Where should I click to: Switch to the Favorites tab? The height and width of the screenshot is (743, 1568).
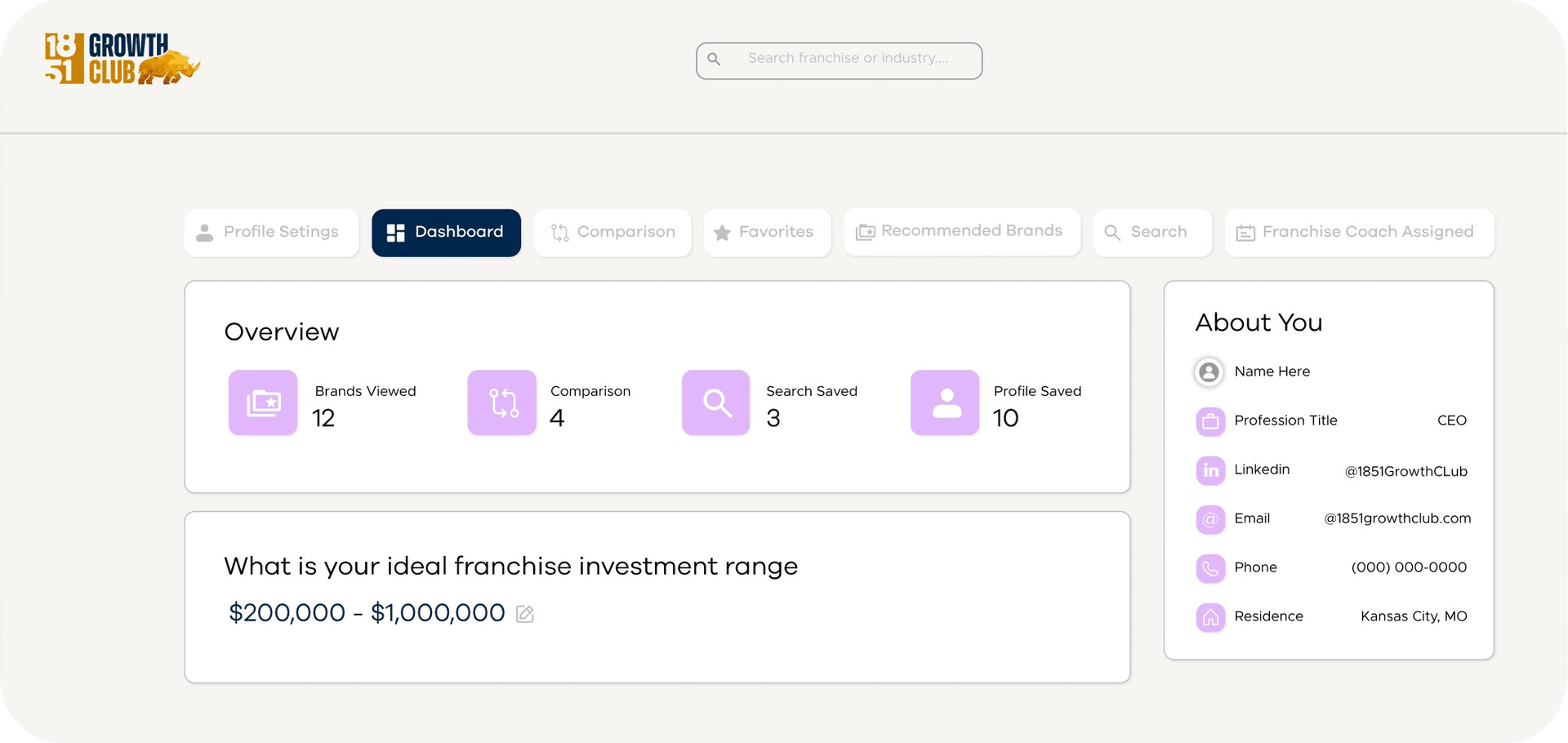(x=766, y=233)
